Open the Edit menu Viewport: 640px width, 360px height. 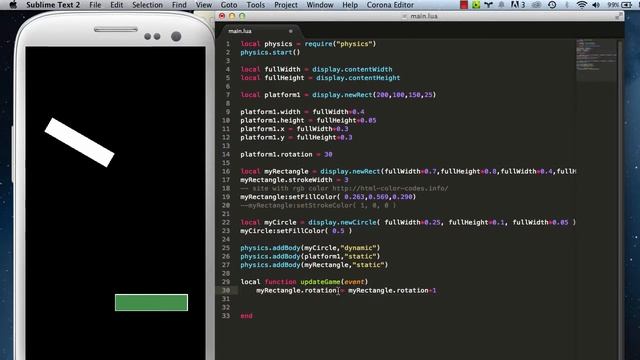pyautogui.click(x=116, y=5)
